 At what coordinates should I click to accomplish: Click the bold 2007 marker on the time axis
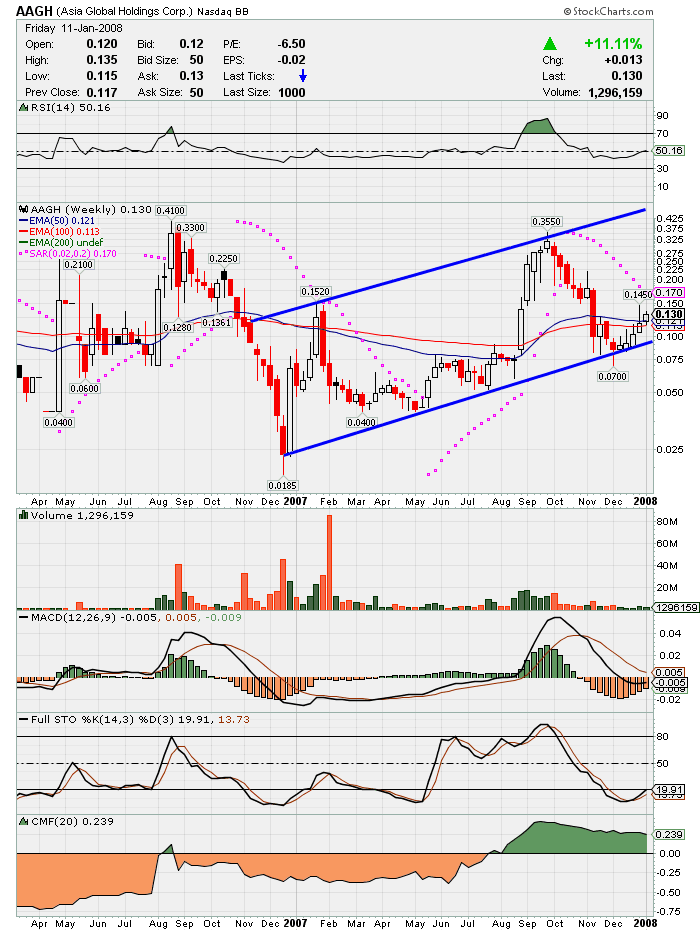click(x=294, y=504)
